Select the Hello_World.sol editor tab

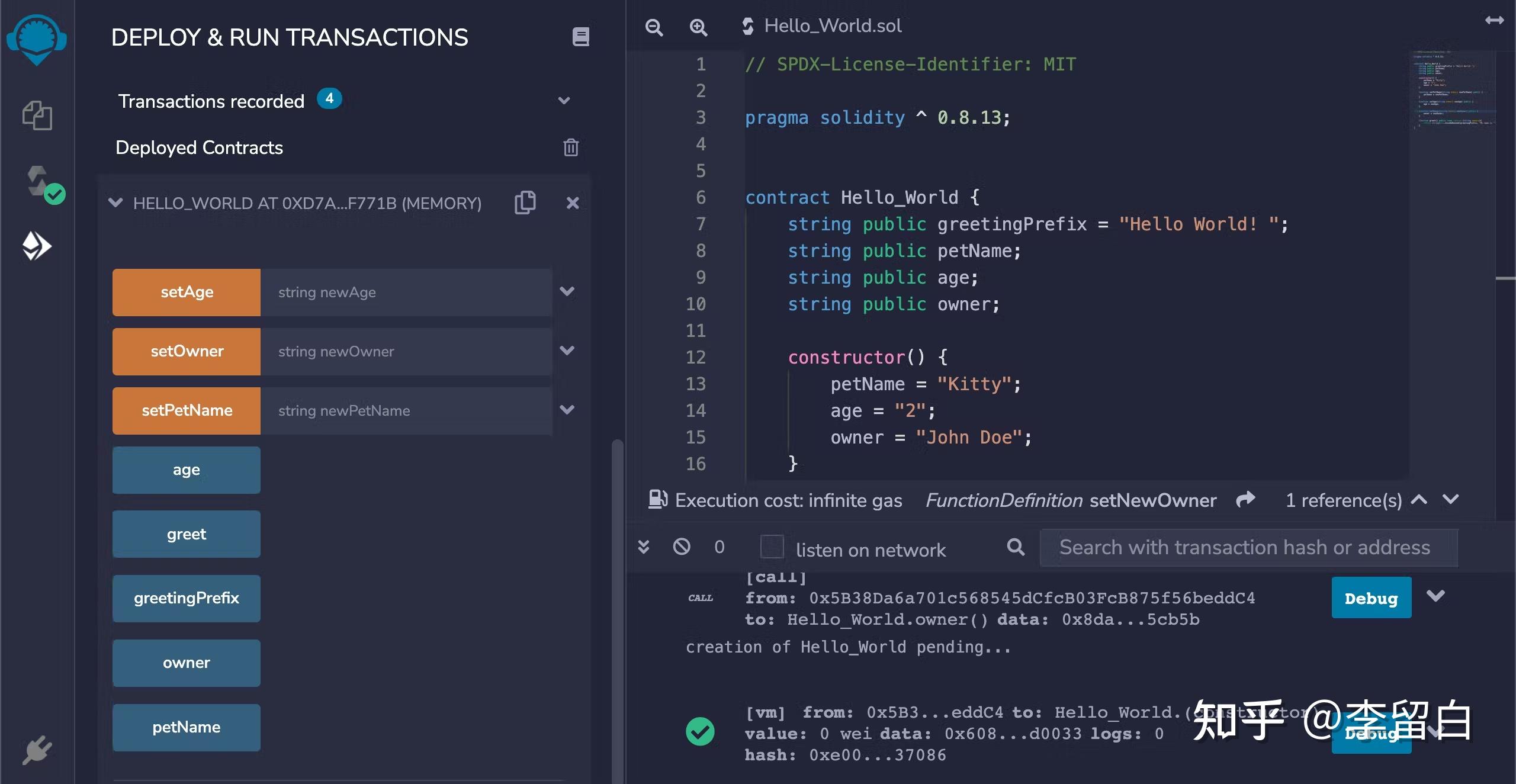pos(831,26)
